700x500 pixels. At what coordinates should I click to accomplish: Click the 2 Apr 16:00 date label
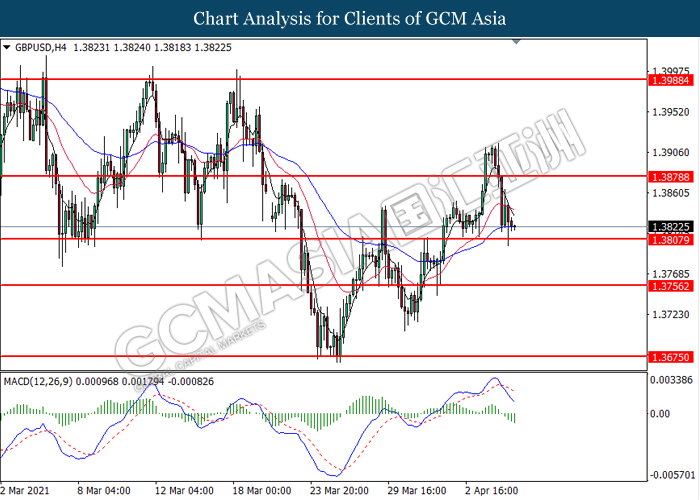[492, 491]
